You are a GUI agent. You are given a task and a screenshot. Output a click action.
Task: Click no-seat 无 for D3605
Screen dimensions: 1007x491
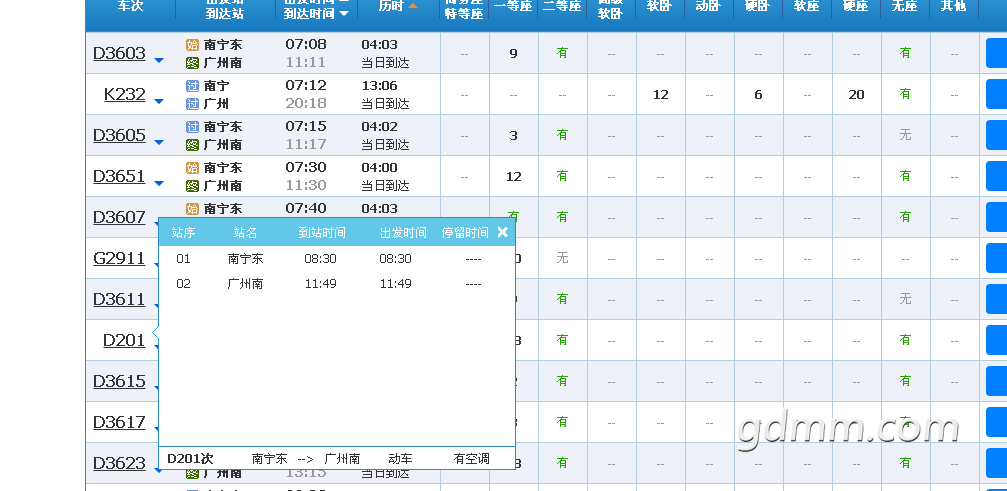tap(906, 135)
